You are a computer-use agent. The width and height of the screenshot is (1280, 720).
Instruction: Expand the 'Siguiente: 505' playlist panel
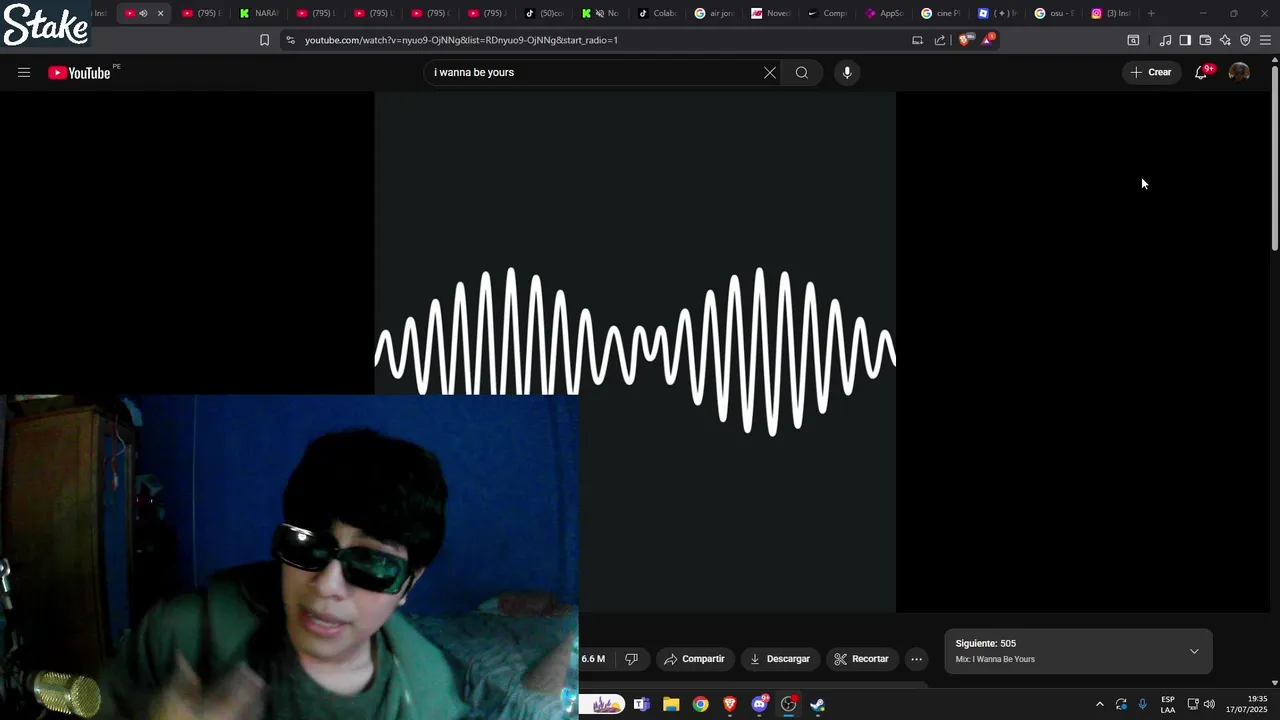(x=1194, y=651)
